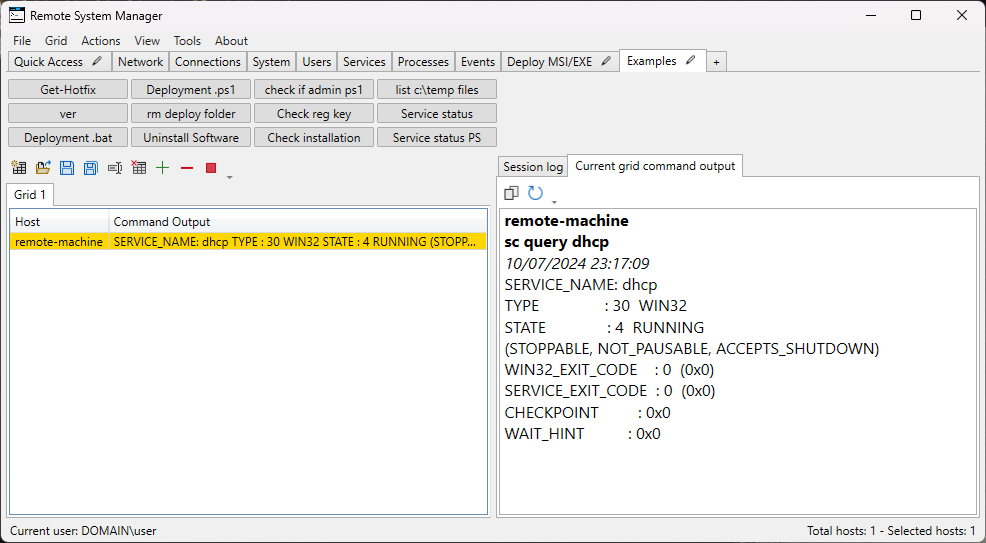
Task: Click the WIN32_EXIT_CODE output line
Action: click(x=609, y=370)
